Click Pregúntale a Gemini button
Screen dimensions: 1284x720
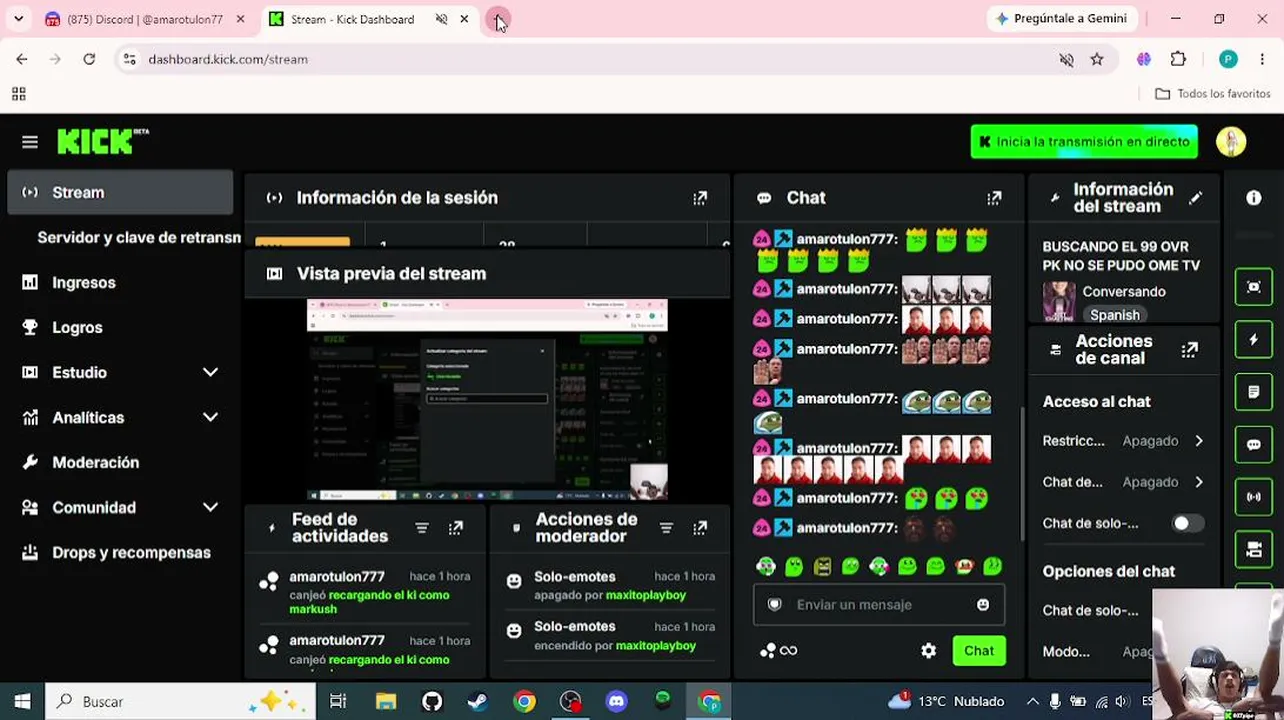click(x=1062, y=19)
